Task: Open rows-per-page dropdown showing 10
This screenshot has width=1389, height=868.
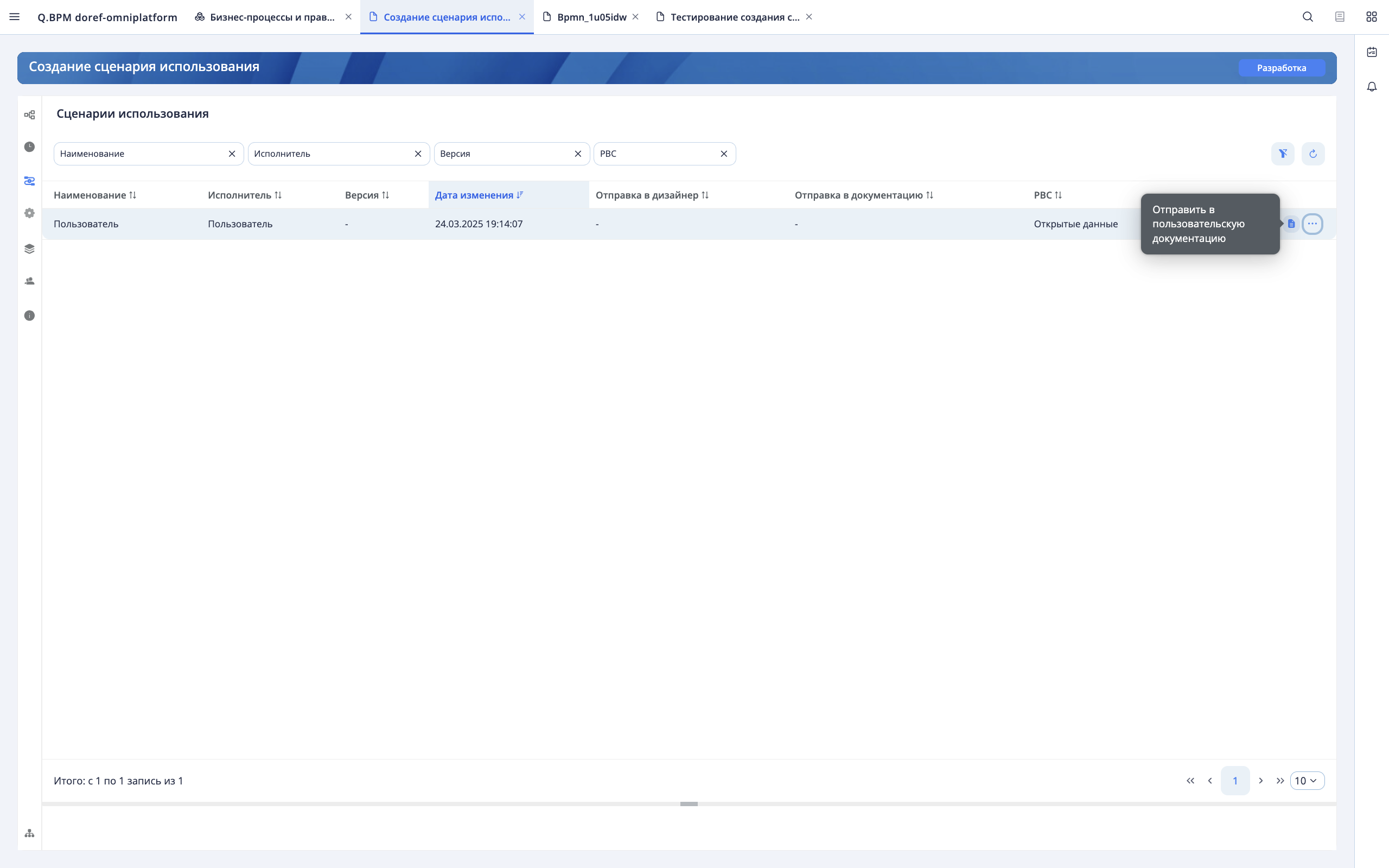Action: (1307, 781)
